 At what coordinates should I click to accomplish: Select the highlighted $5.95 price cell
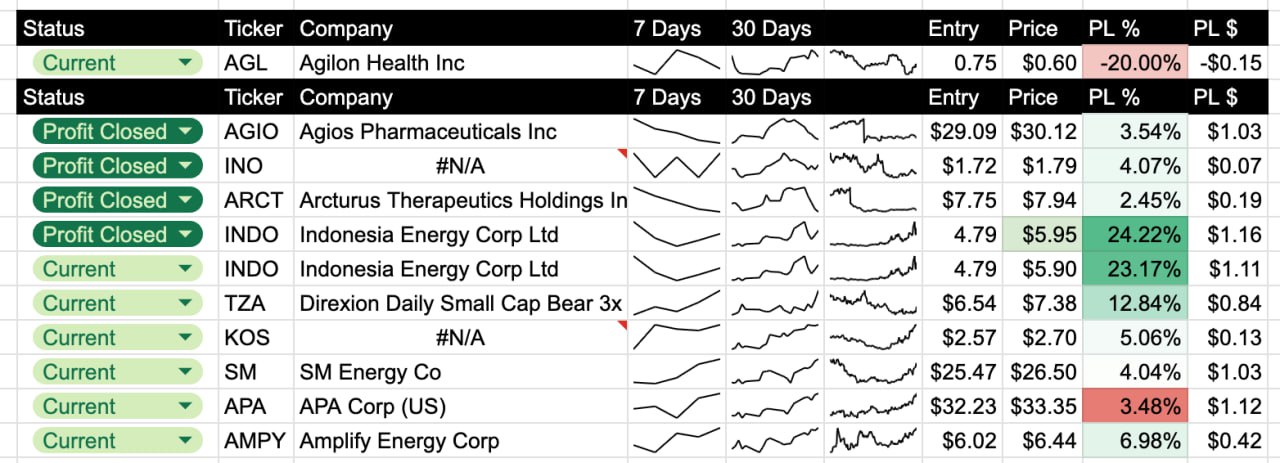point(1043,235)
